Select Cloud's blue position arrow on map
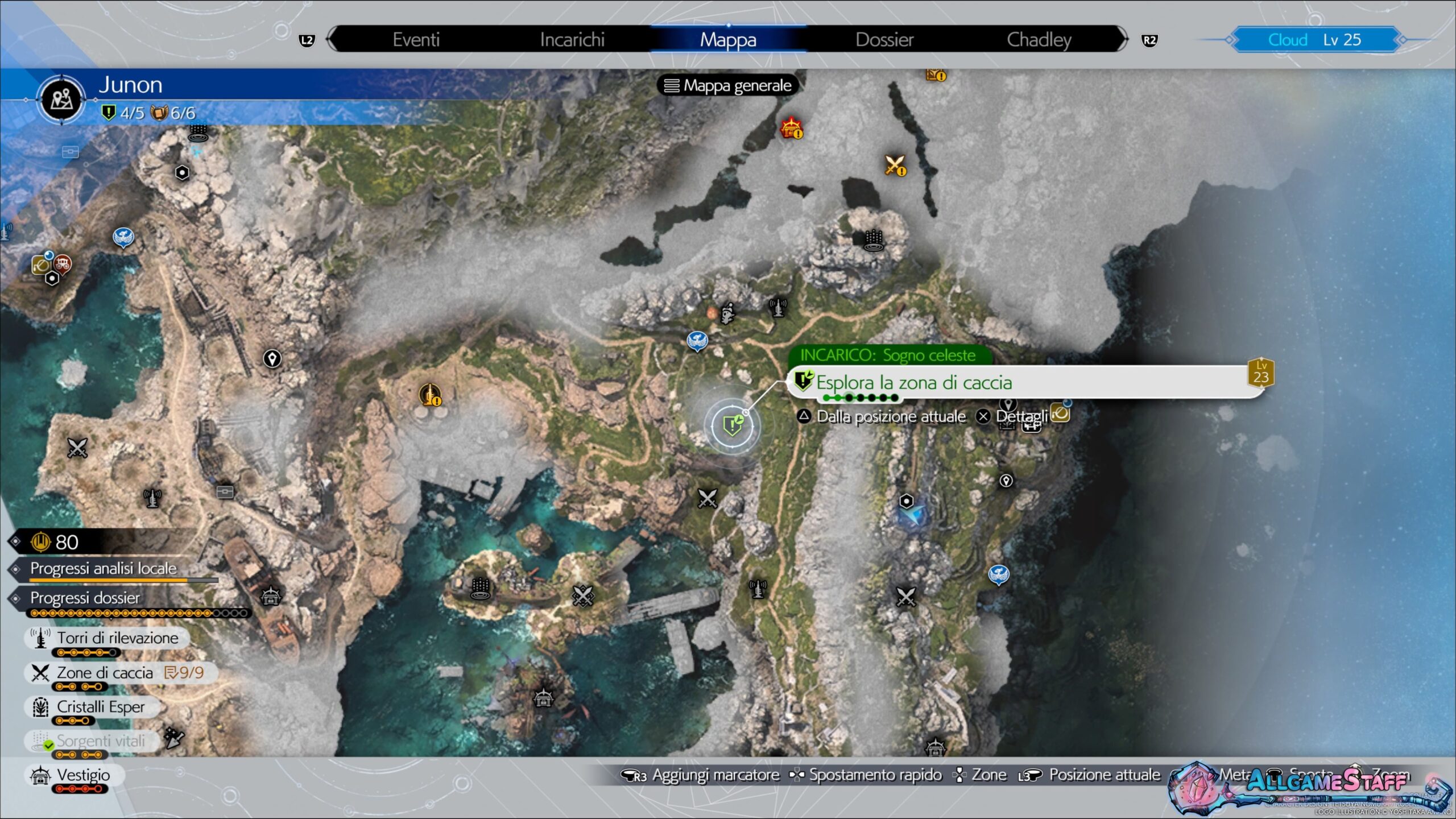 (914, 516)
